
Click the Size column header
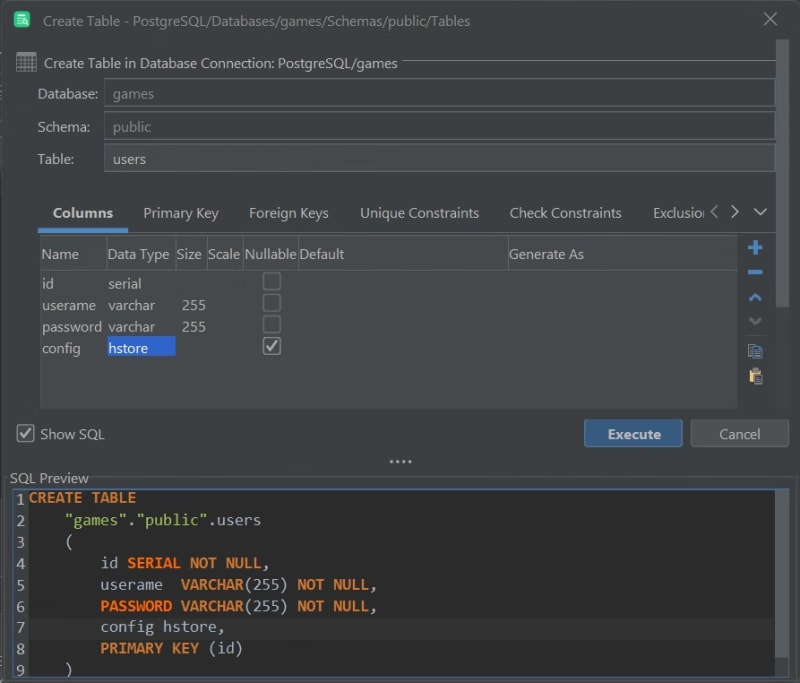191,254
